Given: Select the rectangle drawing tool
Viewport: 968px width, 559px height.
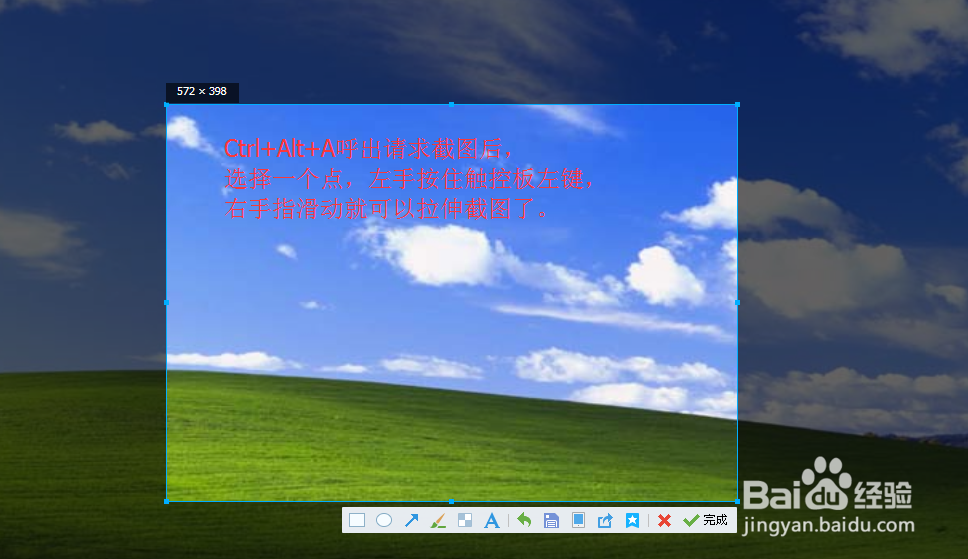Looking at the screenshot, I should click(357, 520).
